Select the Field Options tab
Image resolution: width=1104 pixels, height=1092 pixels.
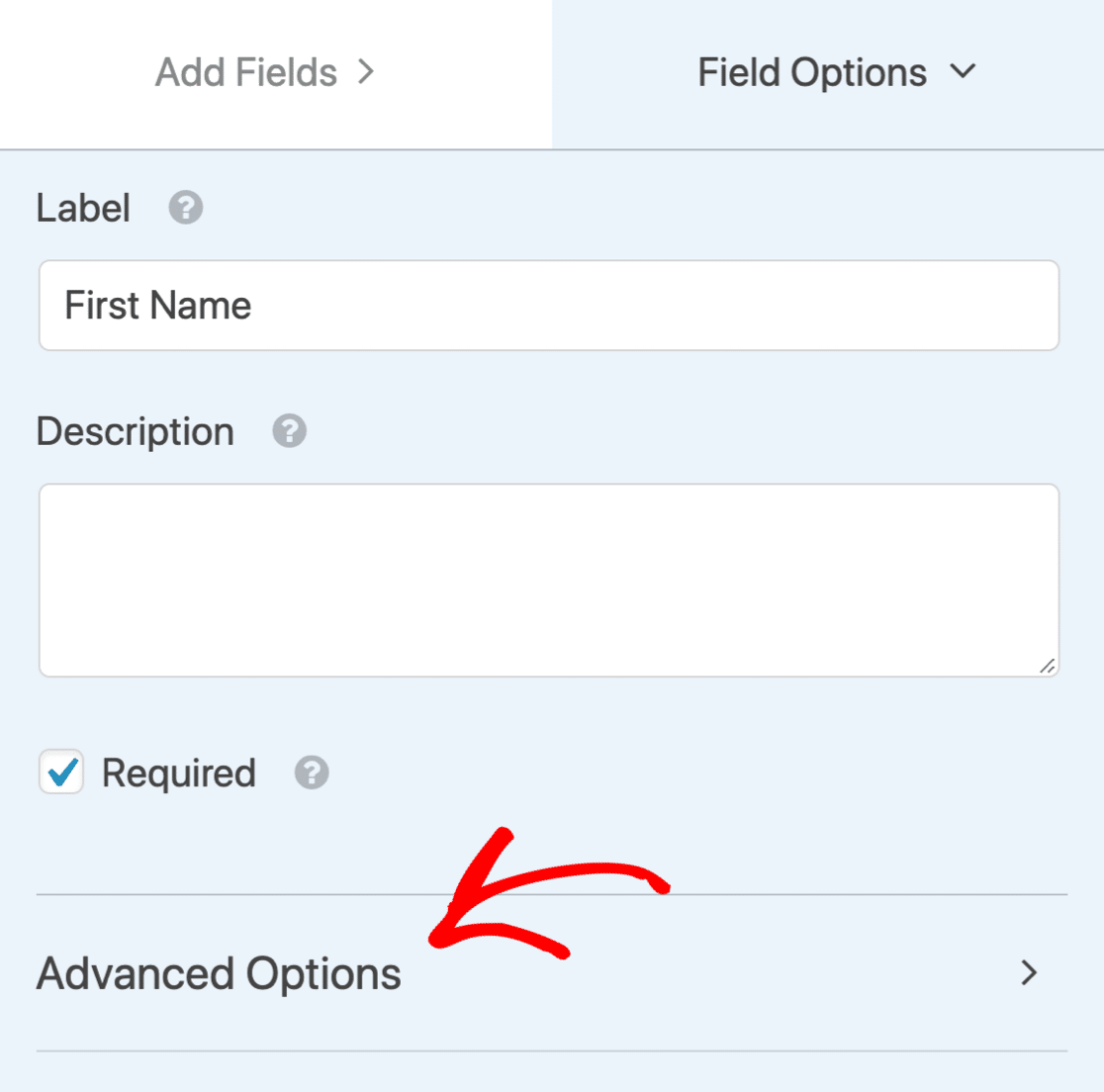tap(828, 73)
